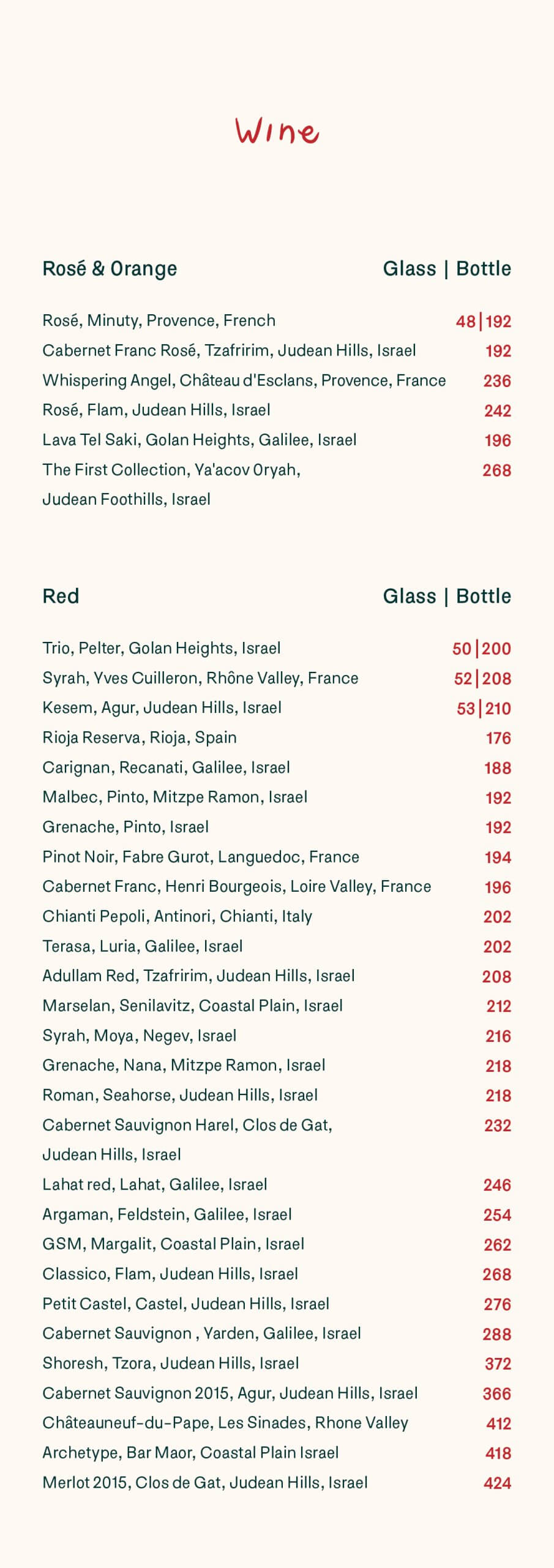
Task: Click price 372 for Shoresh, Tzora
Action: (498, 1364)
